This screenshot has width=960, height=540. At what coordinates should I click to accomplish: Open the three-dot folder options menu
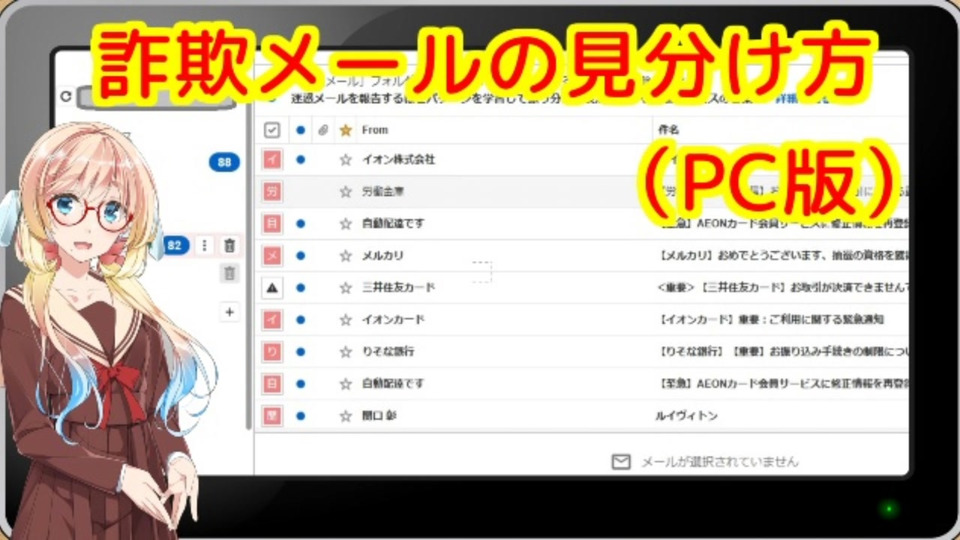point(204,246)
